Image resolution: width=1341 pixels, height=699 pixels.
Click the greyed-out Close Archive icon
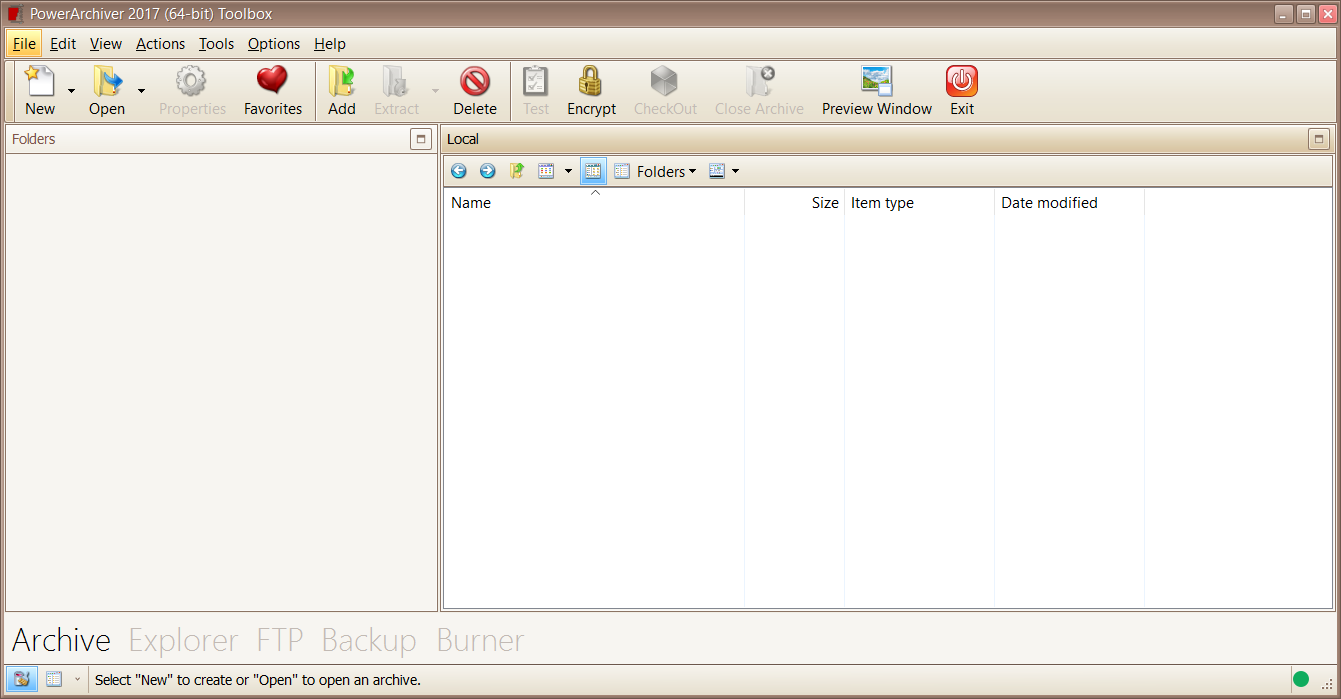[x=759, y=81]
